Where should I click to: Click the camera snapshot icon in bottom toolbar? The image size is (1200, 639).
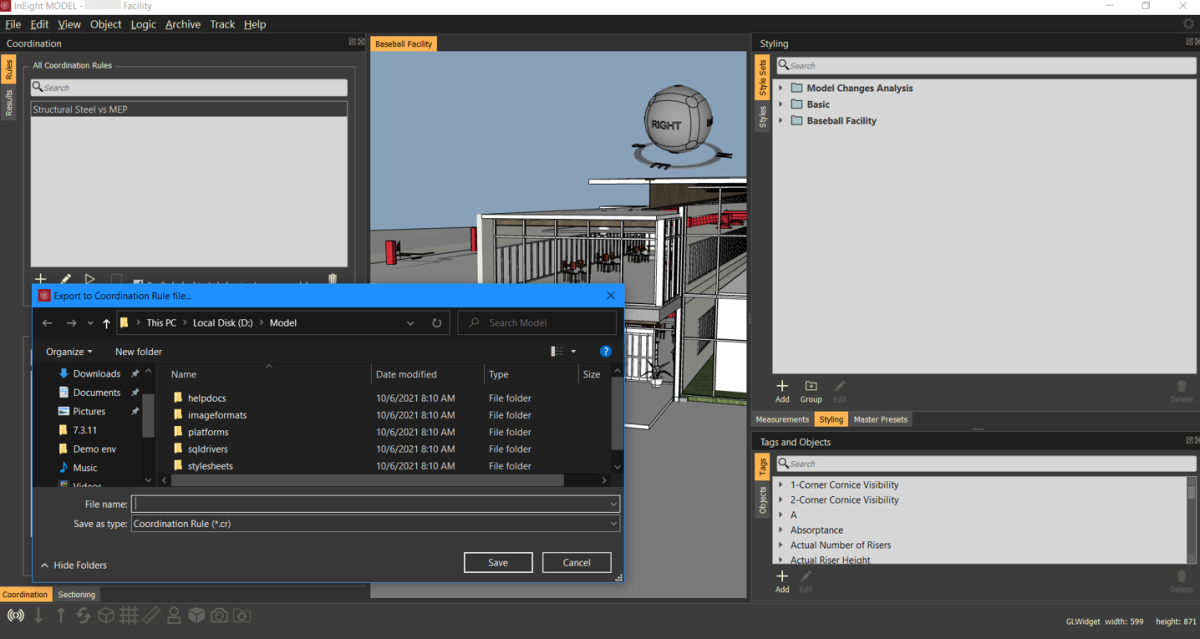(x=218, y=615)
